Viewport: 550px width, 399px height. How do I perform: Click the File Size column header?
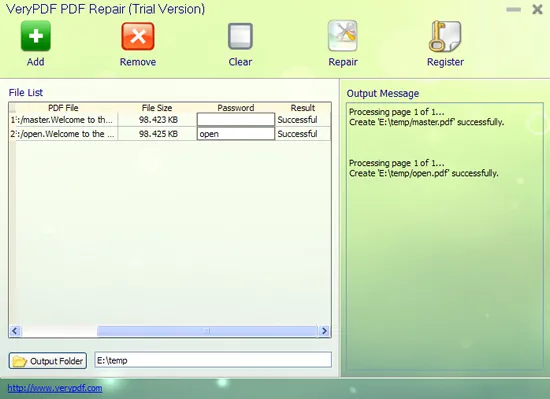[x=157, y=108]
